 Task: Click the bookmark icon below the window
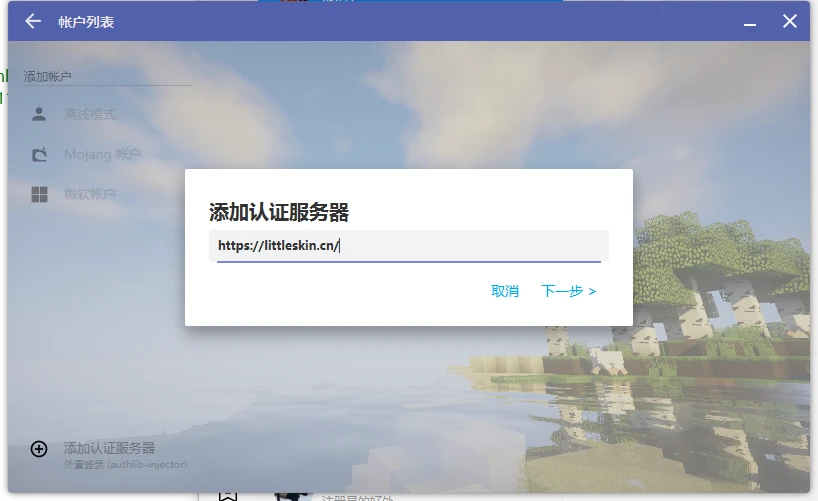pyautogui.click(x=228, y=494)
